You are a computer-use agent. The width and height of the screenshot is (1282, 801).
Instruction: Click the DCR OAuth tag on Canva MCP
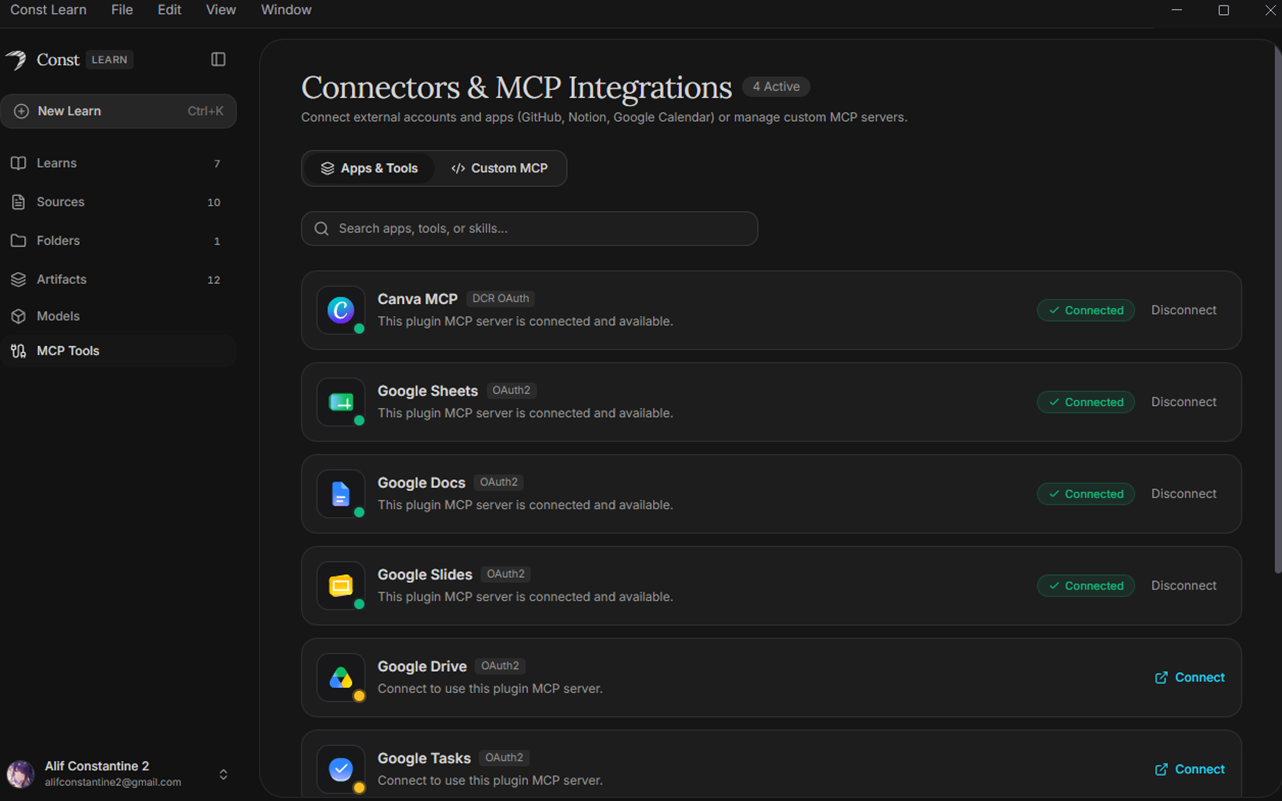tap(501, 298)
